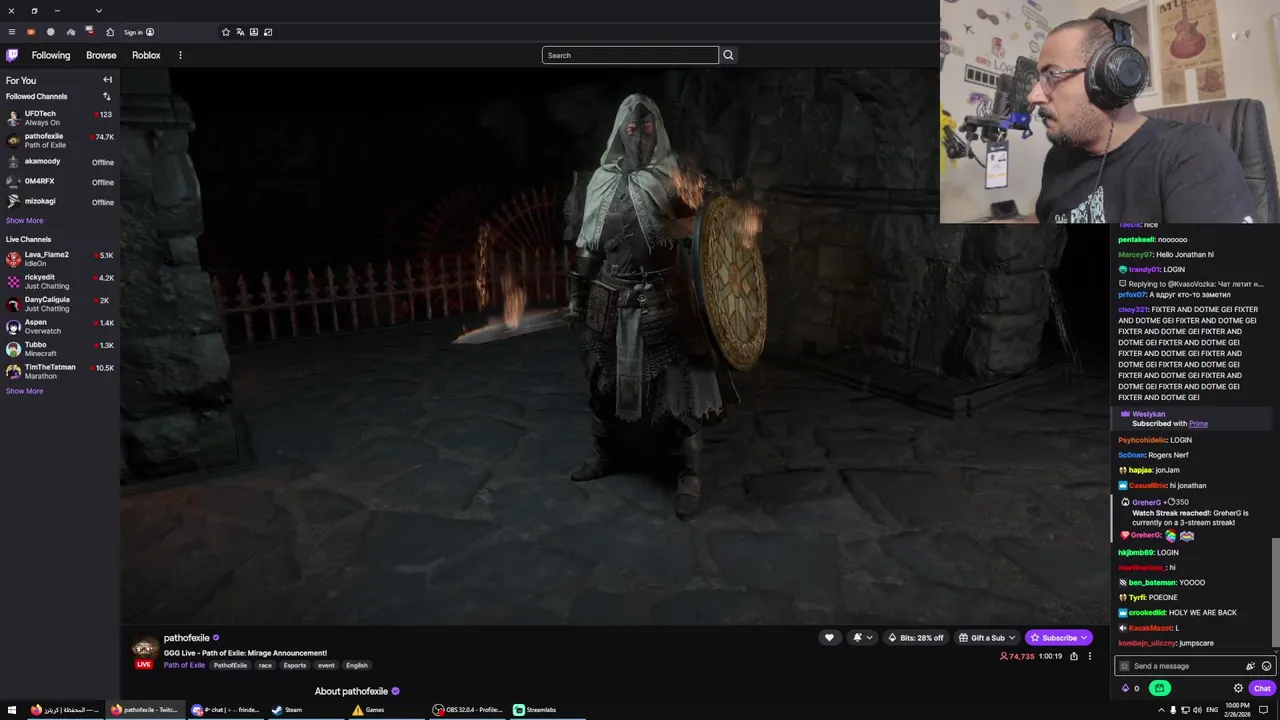
Task: Open OM4RFX offline channel
Action: point(60,182)
